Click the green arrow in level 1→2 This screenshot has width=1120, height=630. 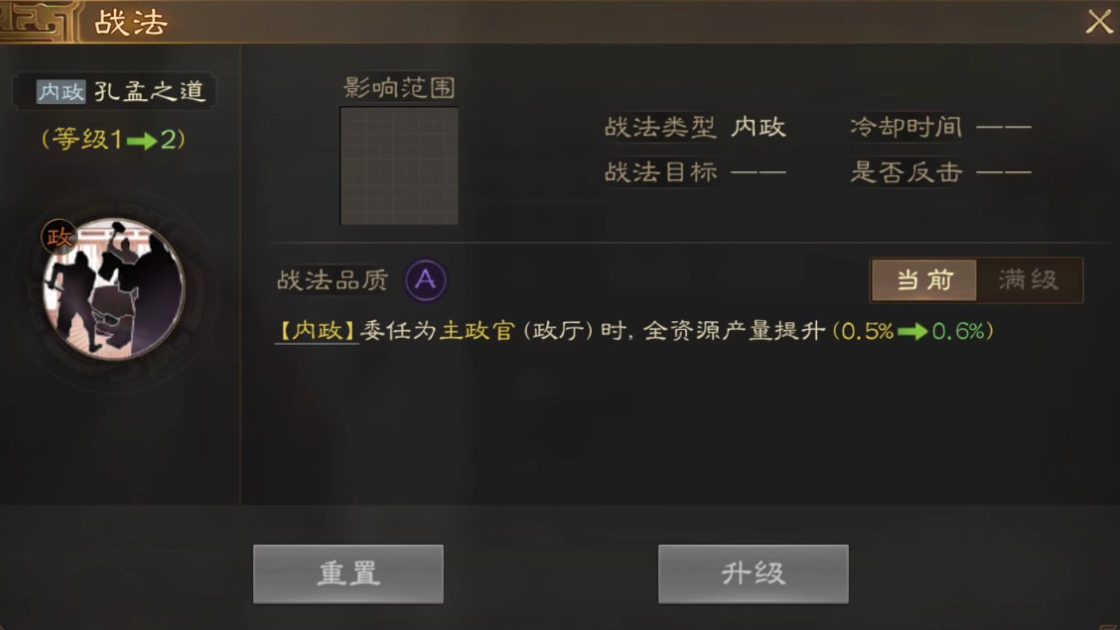click(141, 141)
